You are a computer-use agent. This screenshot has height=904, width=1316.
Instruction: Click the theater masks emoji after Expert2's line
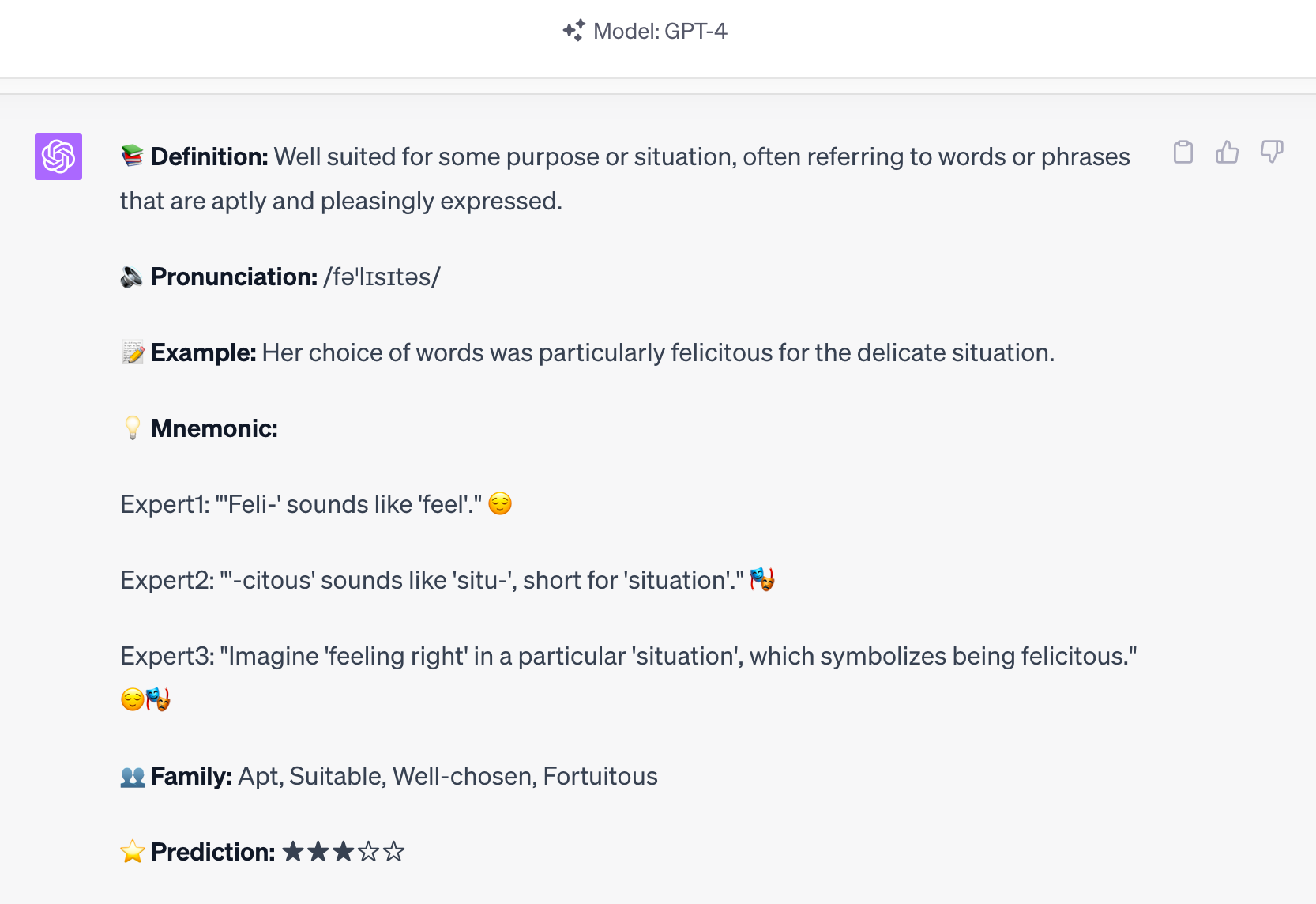coord(762,579)
